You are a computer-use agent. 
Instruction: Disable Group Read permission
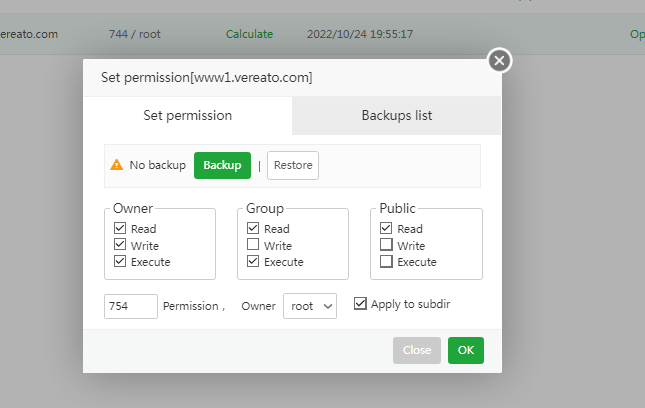pos(253,229)
